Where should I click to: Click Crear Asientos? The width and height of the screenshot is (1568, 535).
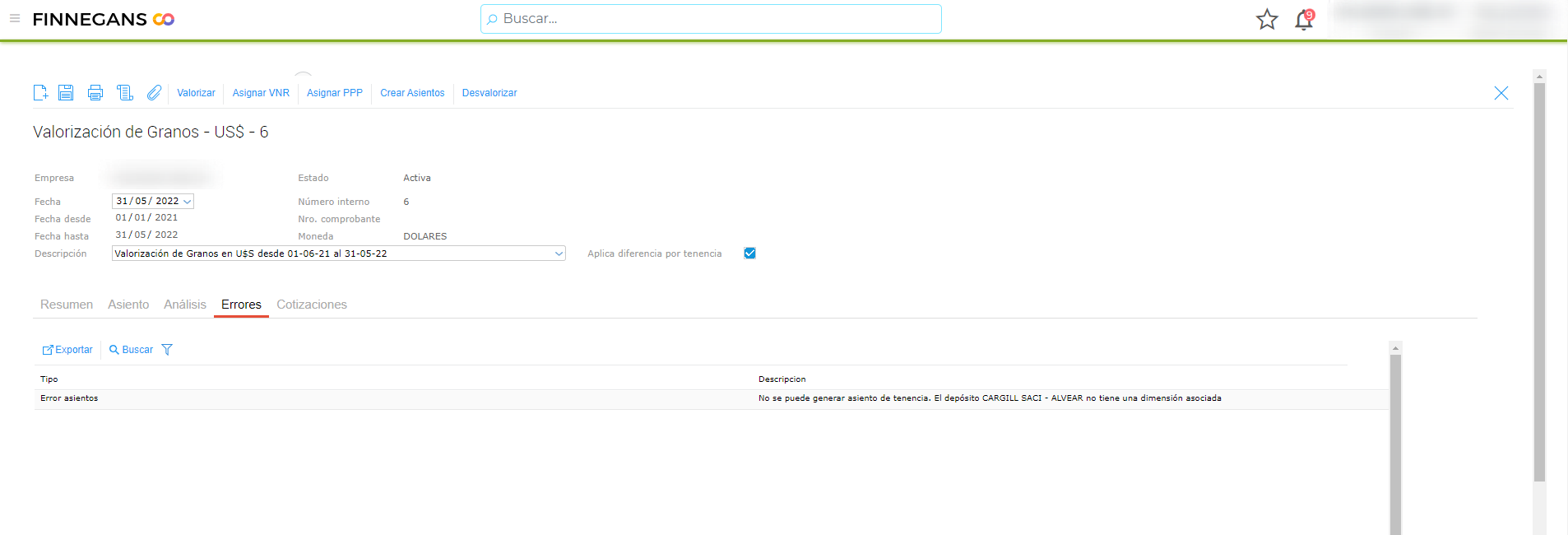pyautogui.click(x=412, y=93)
